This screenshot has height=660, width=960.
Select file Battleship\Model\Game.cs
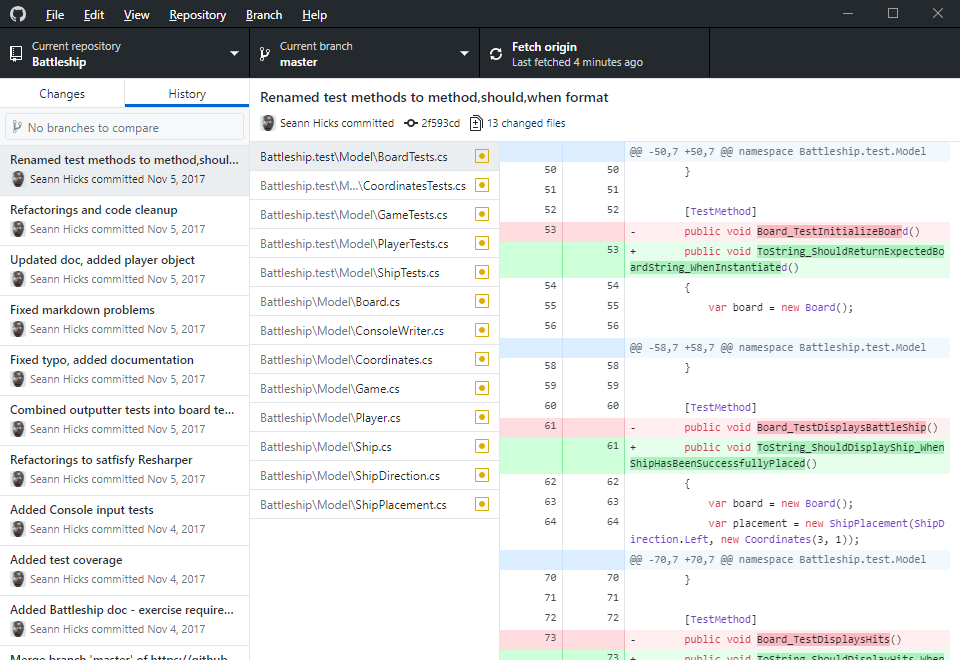374,388
